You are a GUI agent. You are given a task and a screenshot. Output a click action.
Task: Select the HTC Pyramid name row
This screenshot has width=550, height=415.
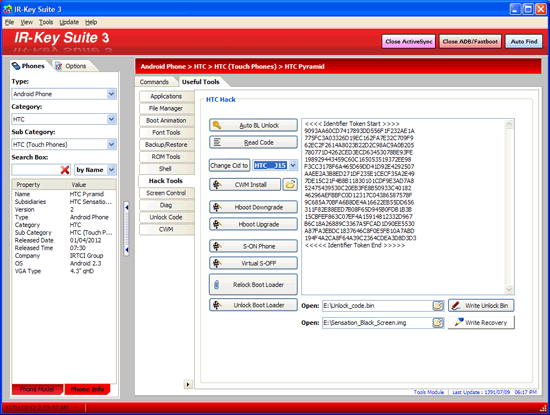pos(64,194)
